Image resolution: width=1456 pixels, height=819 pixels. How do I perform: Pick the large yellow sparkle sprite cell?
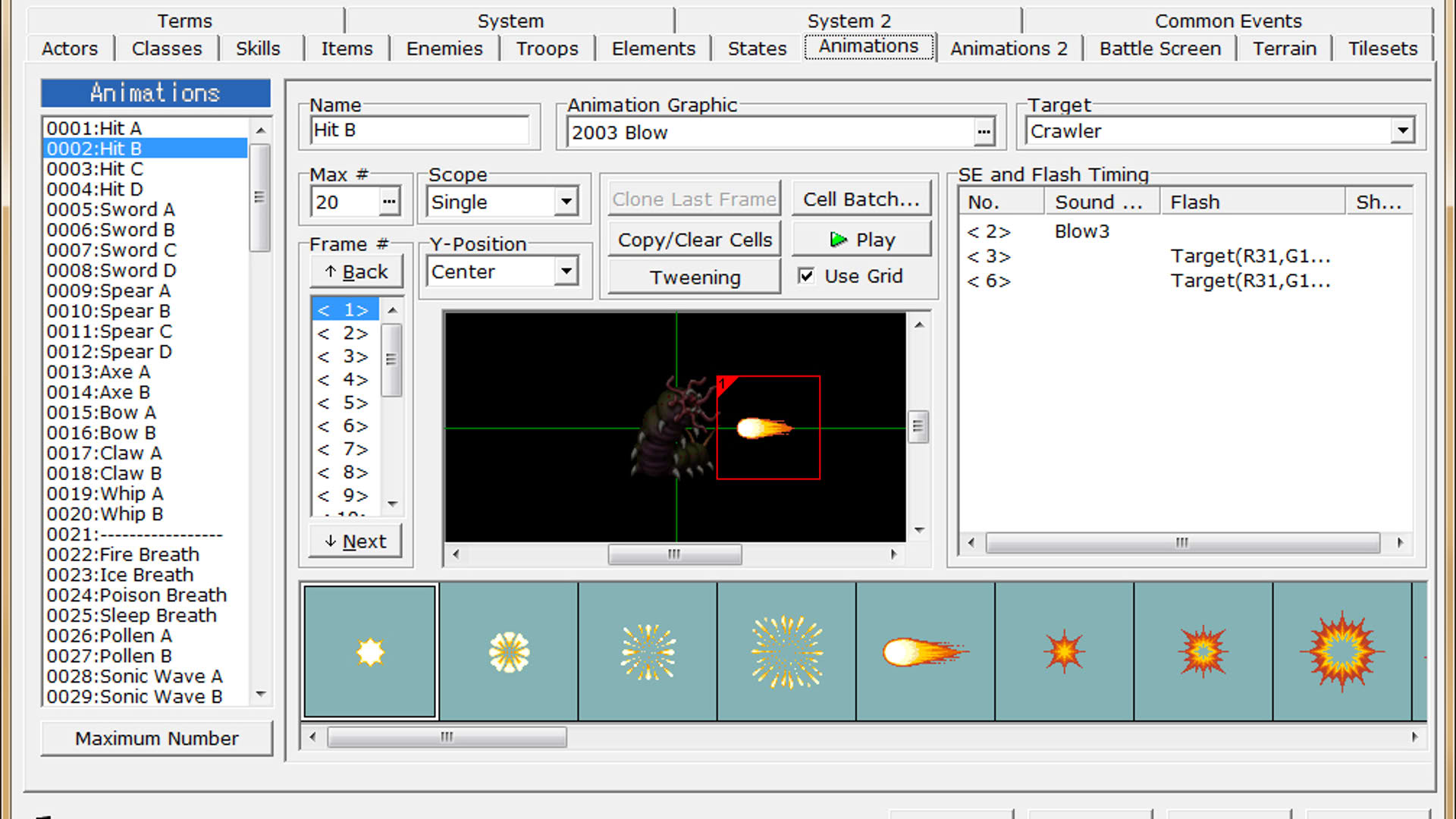(x=786, y=651)
